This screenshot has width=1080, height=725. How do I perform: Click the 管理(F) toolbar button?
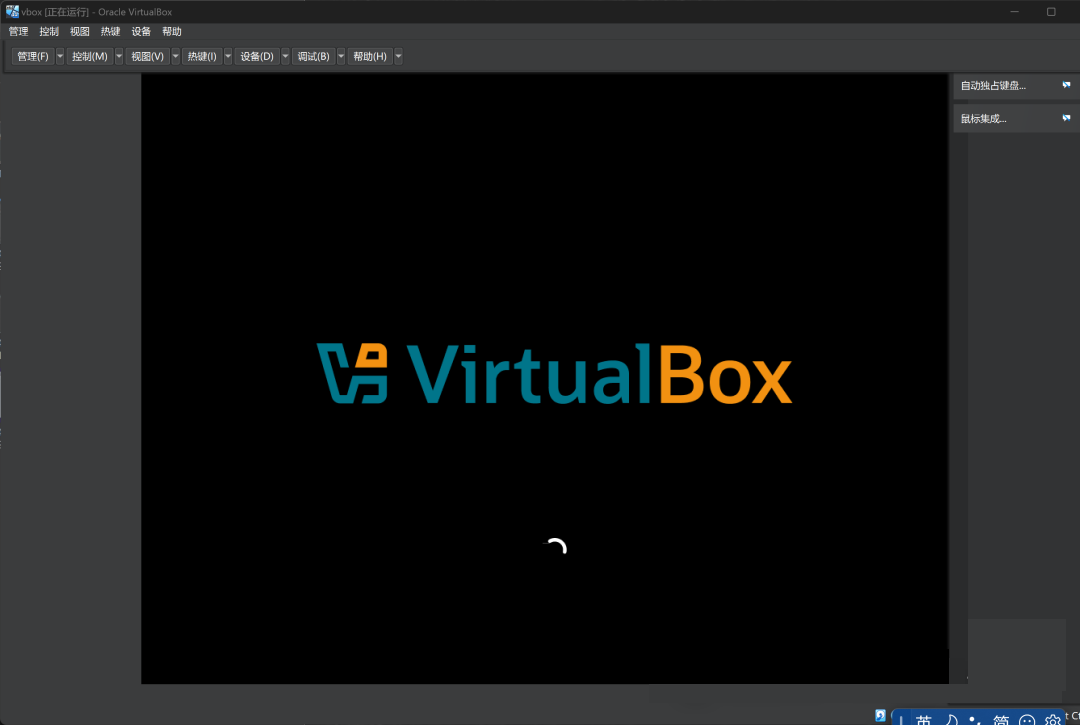click(x=33, y=56)
